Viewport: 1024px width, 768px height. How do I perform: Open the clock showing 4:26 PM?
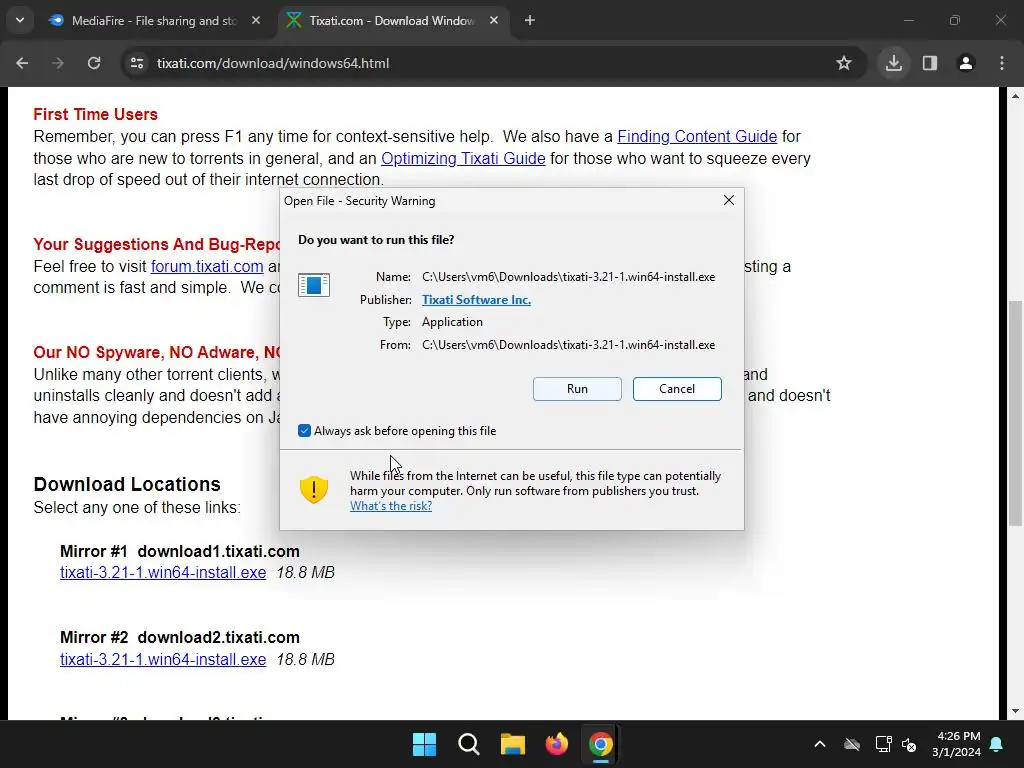pyautogui.click(x=956, y=744)
